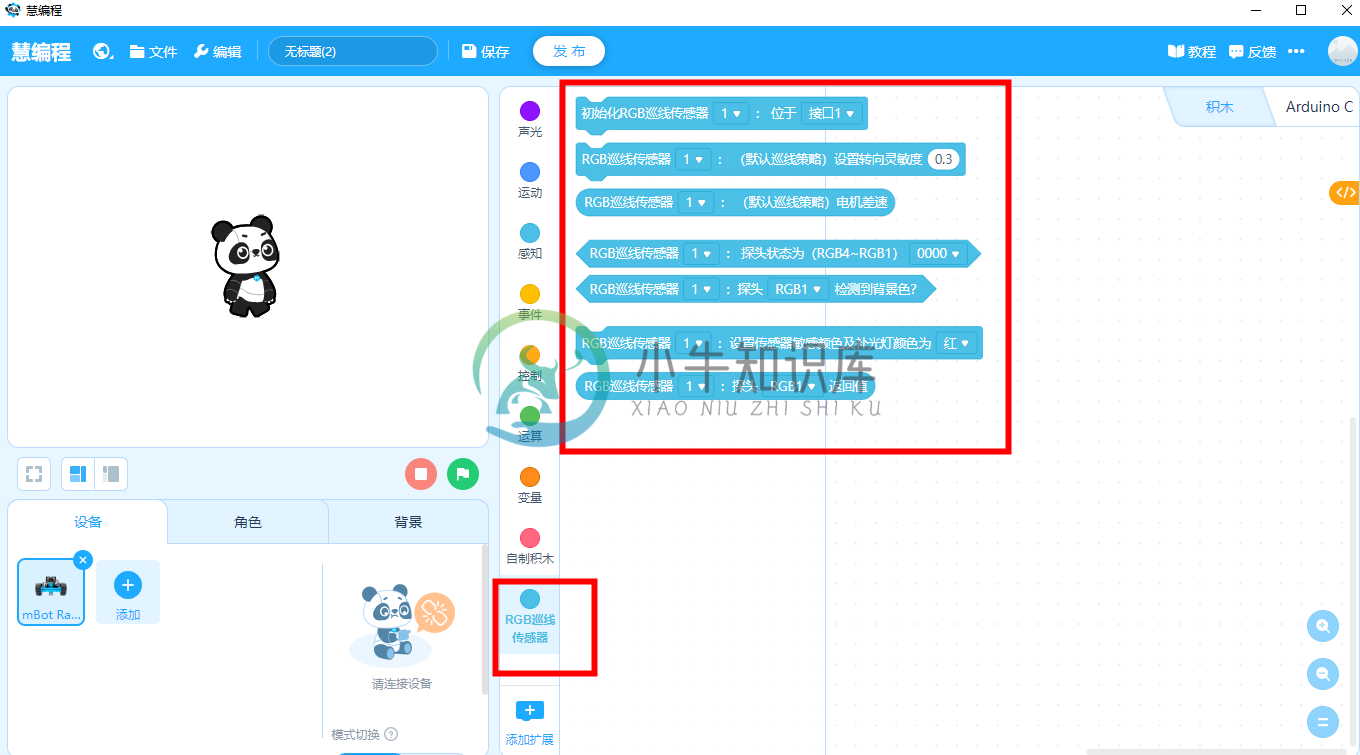Viewport: 1360px width, 755px height.
Task: Toggle the orange code view button
Action: pyautogui.click(x=1345, y=192)
